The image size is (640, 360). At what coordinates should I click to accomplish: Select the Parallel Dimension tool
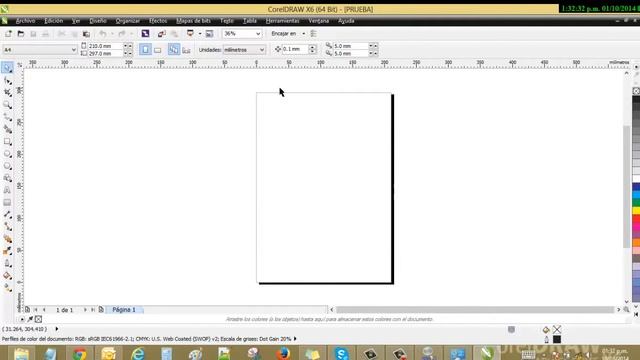pyautogui.click(x=7, y=215)
